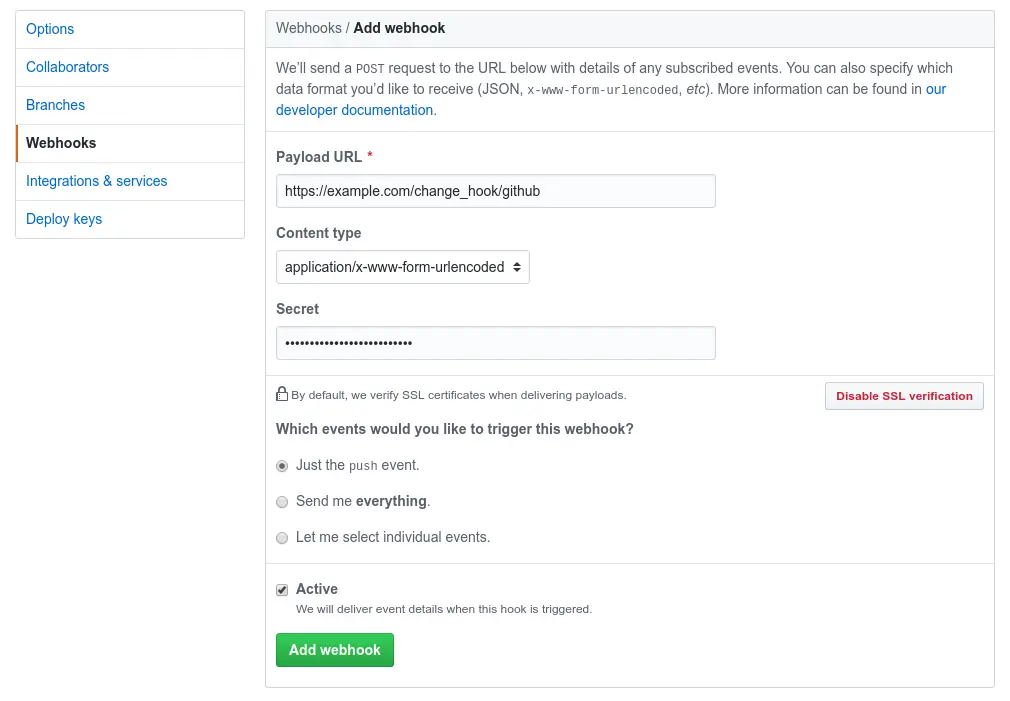Go to Collaborators in the sidebar

pyautogui.click(x=67, y=67)
